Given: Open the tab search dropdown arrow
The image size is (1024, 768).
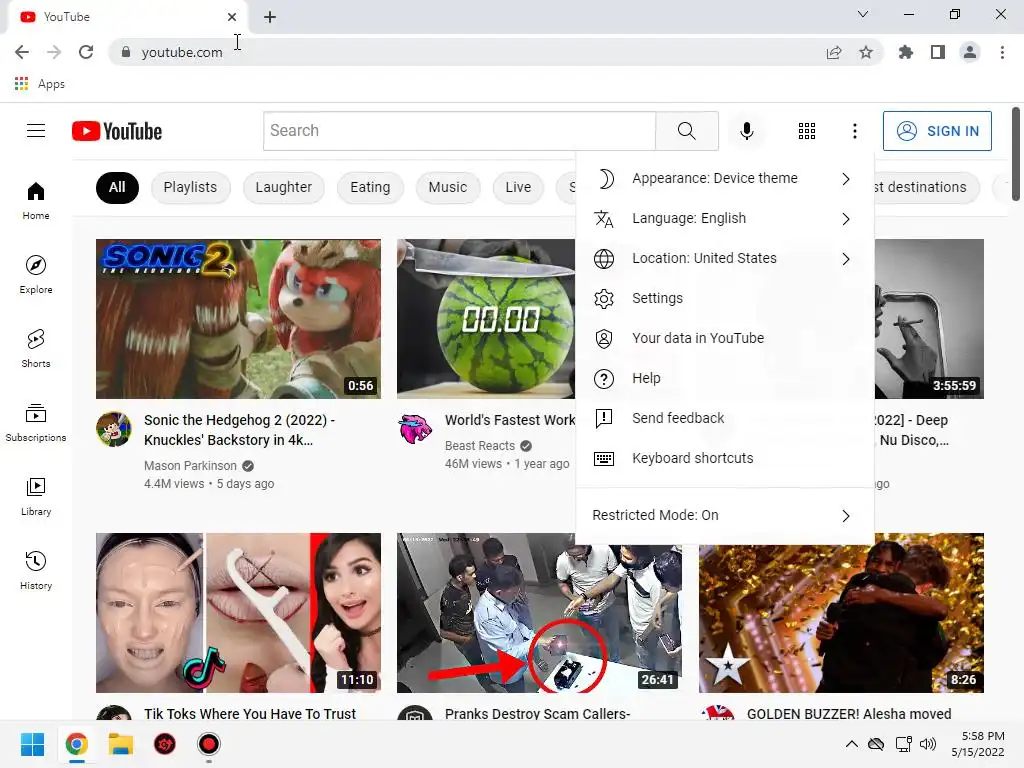Looking at the screenshot, I should 862,14.
